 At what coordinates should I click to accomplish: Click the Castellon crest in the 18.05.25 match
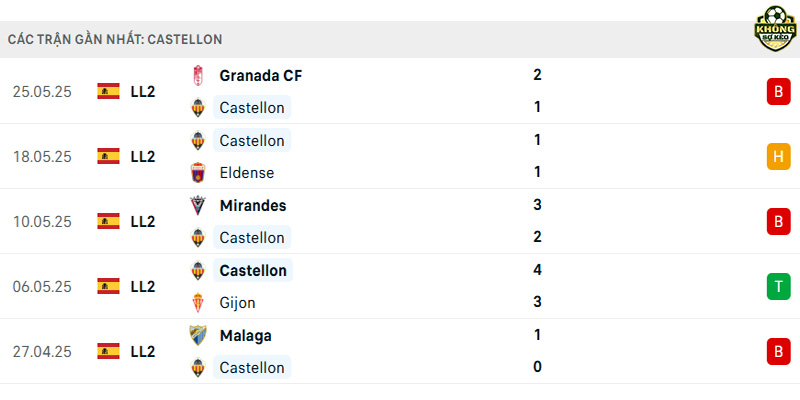coord(197,140)
